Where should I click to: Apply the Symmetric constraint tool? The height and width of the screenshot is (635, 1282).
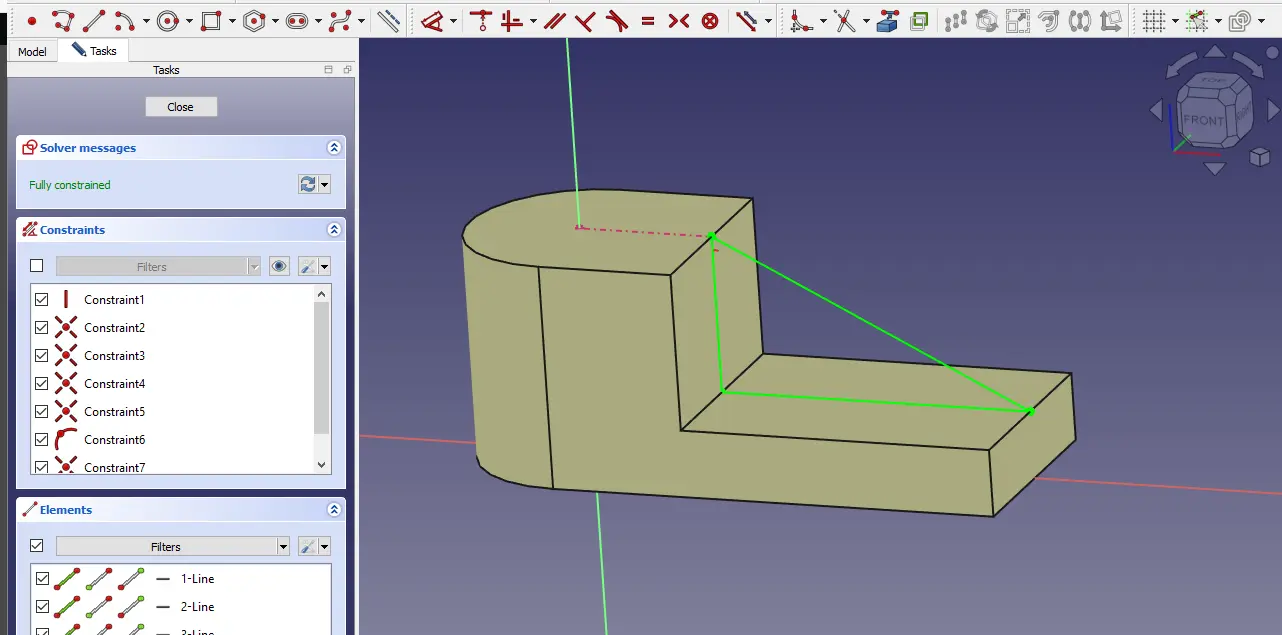pos(679,20)
